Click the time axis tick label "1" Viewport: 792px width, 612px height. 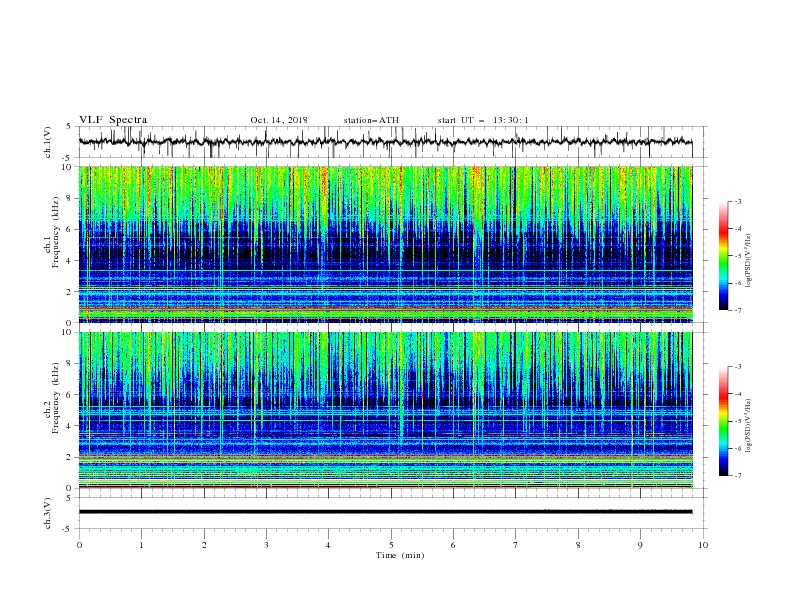point(141,545)
